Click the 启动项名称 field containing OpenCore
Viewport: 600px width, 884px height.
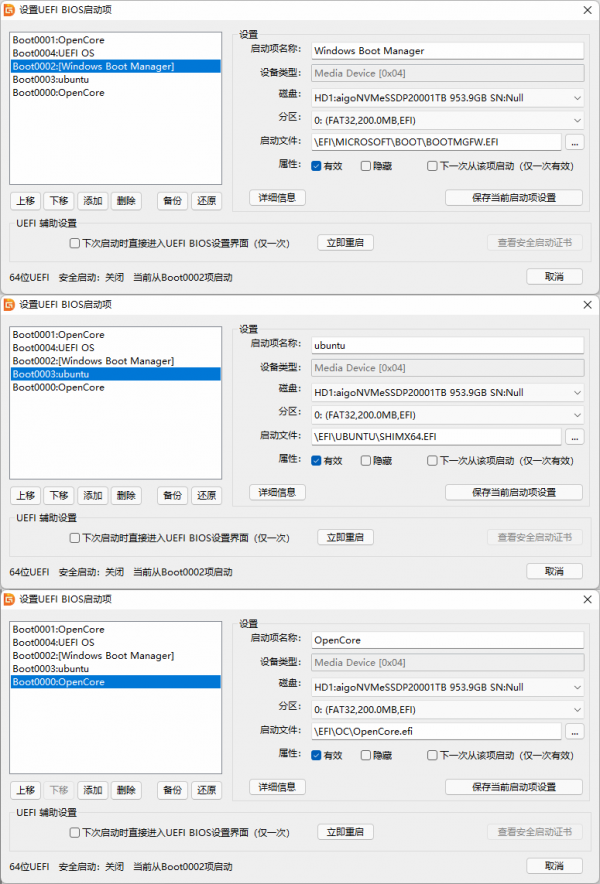coord(448,640)
